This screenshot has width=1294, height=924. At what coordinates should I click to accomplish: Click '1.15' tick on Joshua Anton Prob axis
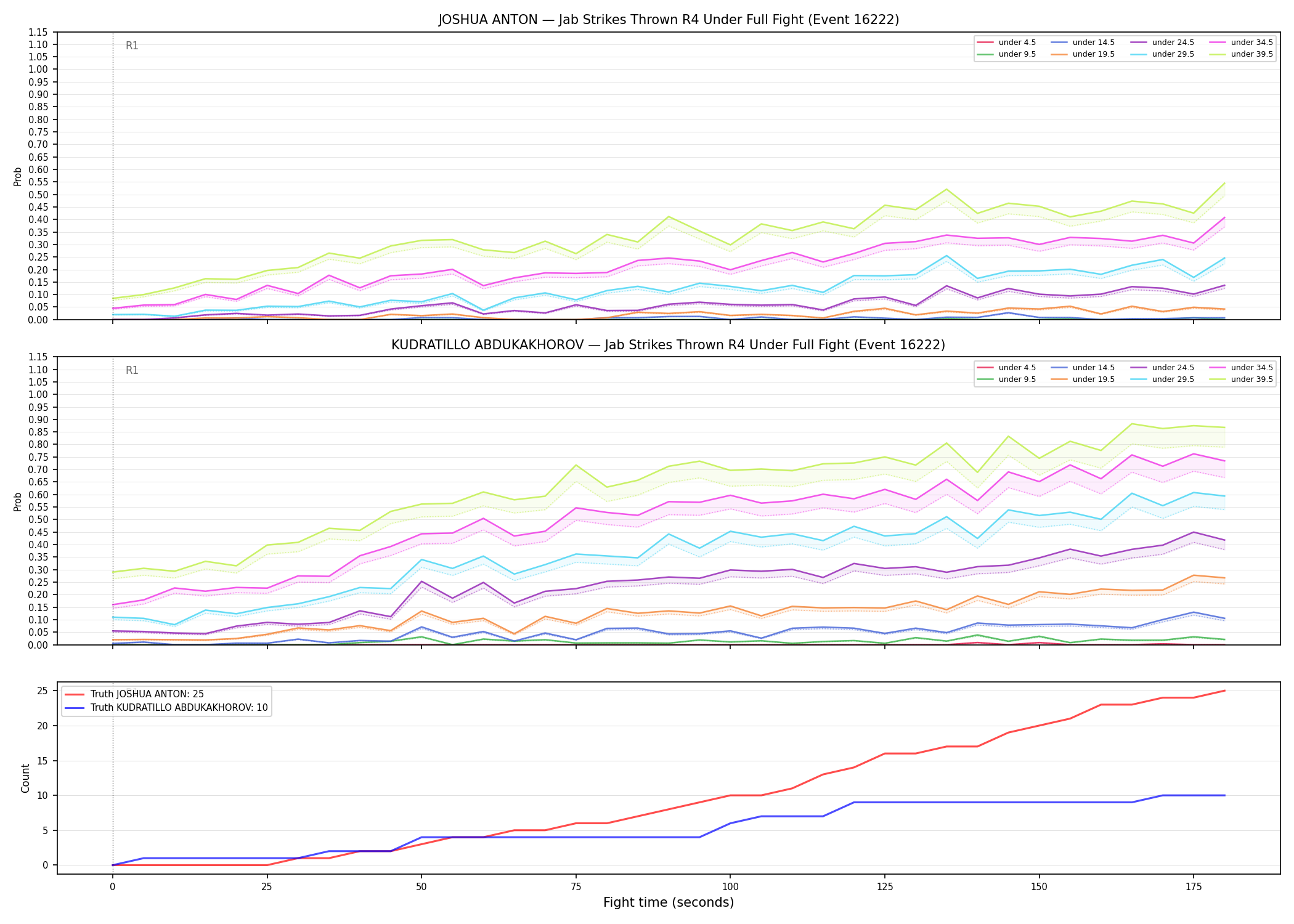[x=38, y=32]
